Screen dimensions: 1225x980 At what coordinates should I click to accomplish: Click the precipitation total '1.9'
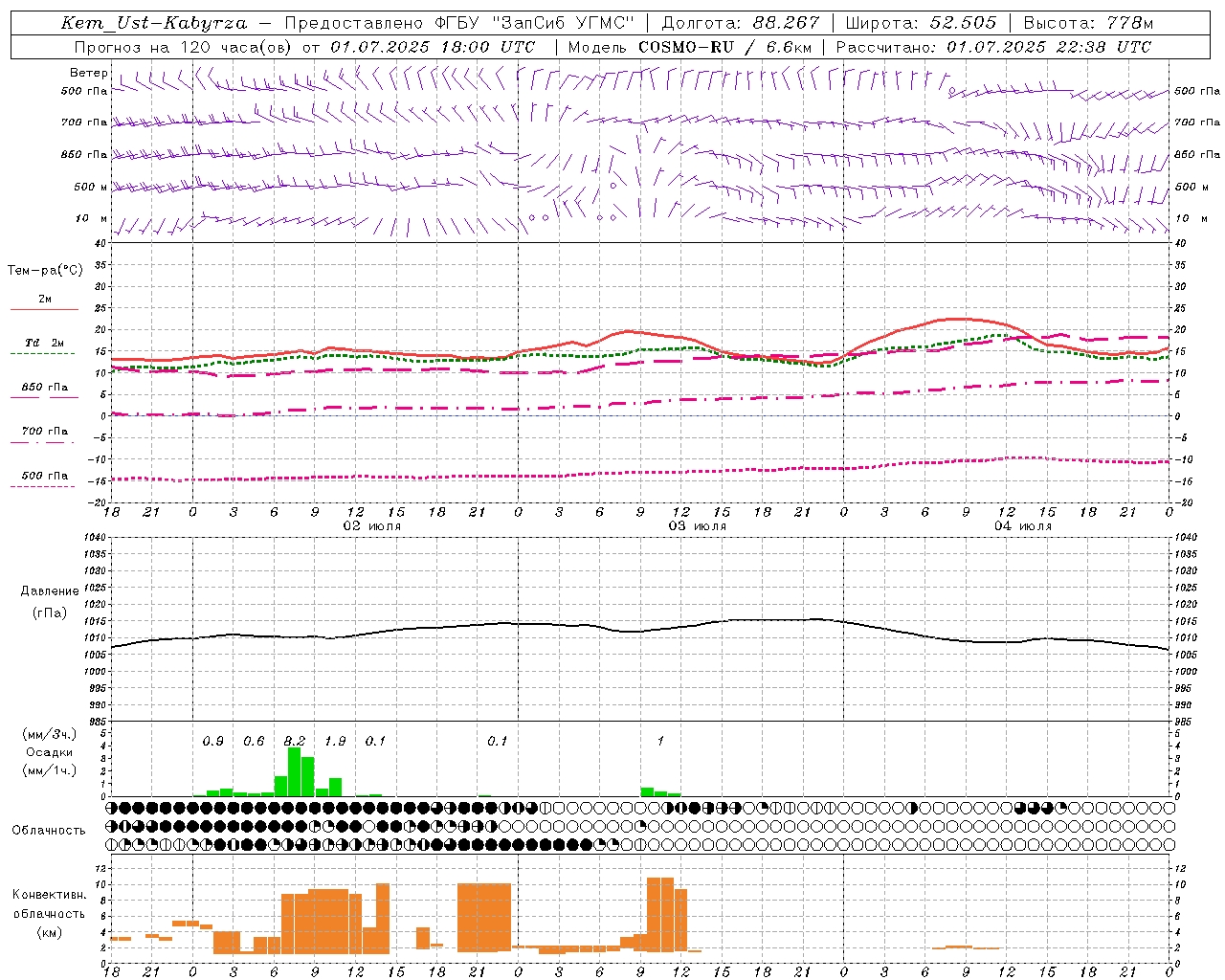click(335, 741)
